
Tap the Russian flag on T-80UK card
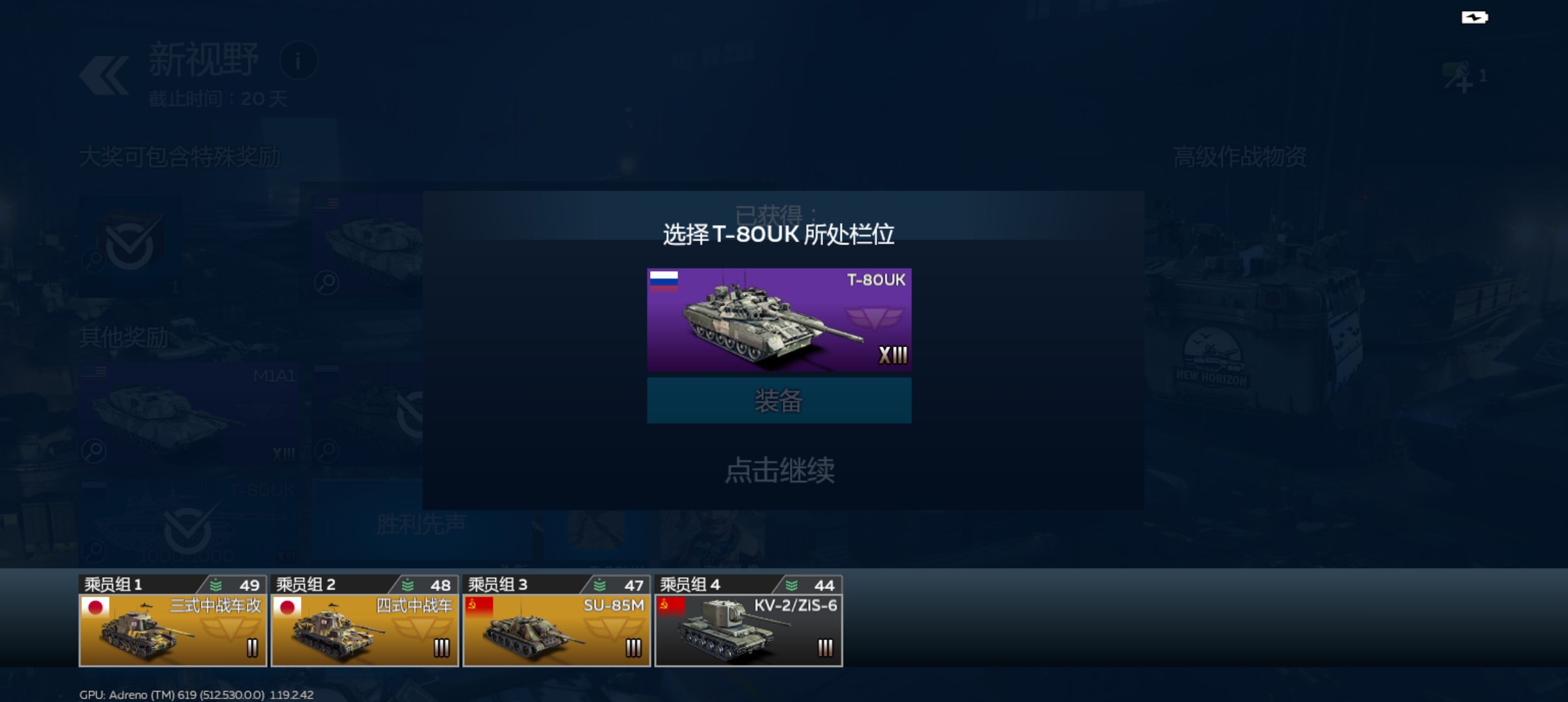click(x=664, y=281)
